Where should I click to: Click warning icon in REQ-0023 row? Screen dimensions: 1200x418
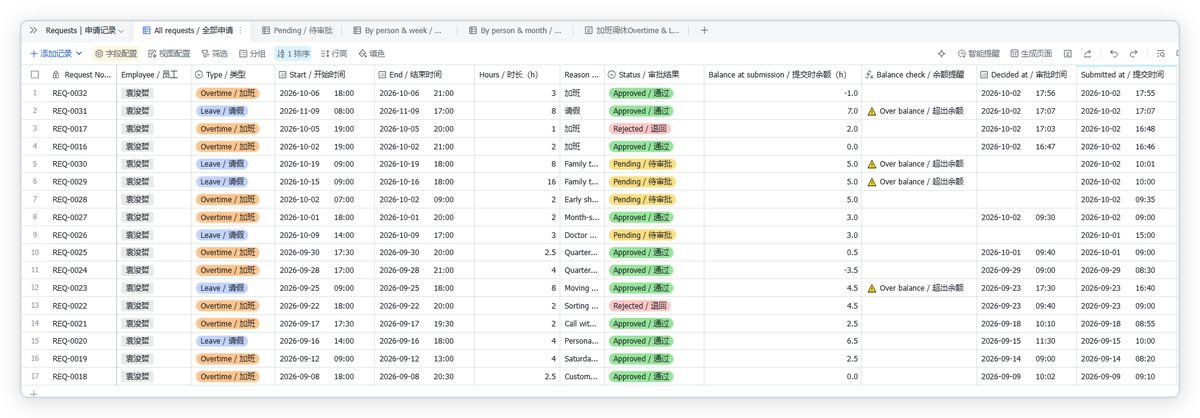pyautogui.click(x=871, y=288)
